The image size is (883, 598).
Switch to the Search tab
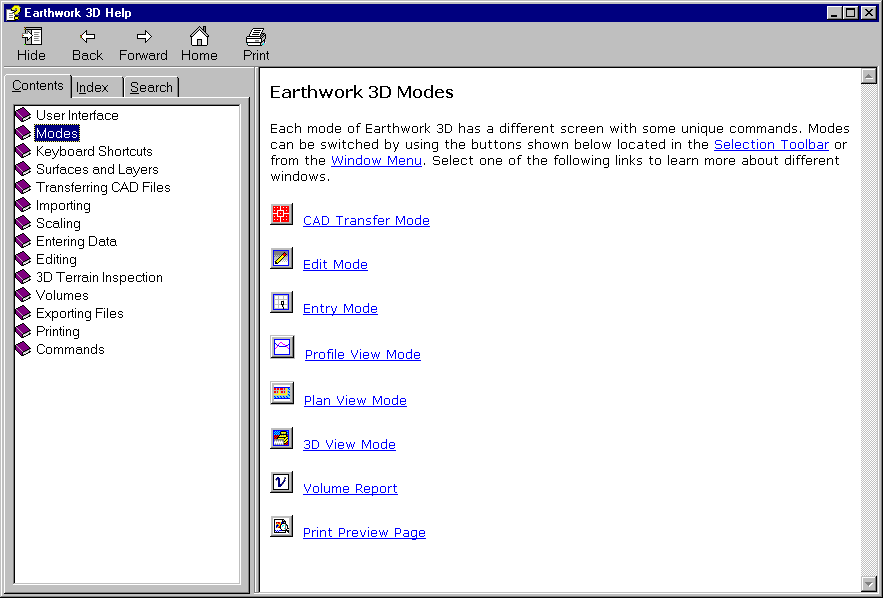(x=151, y=88)
